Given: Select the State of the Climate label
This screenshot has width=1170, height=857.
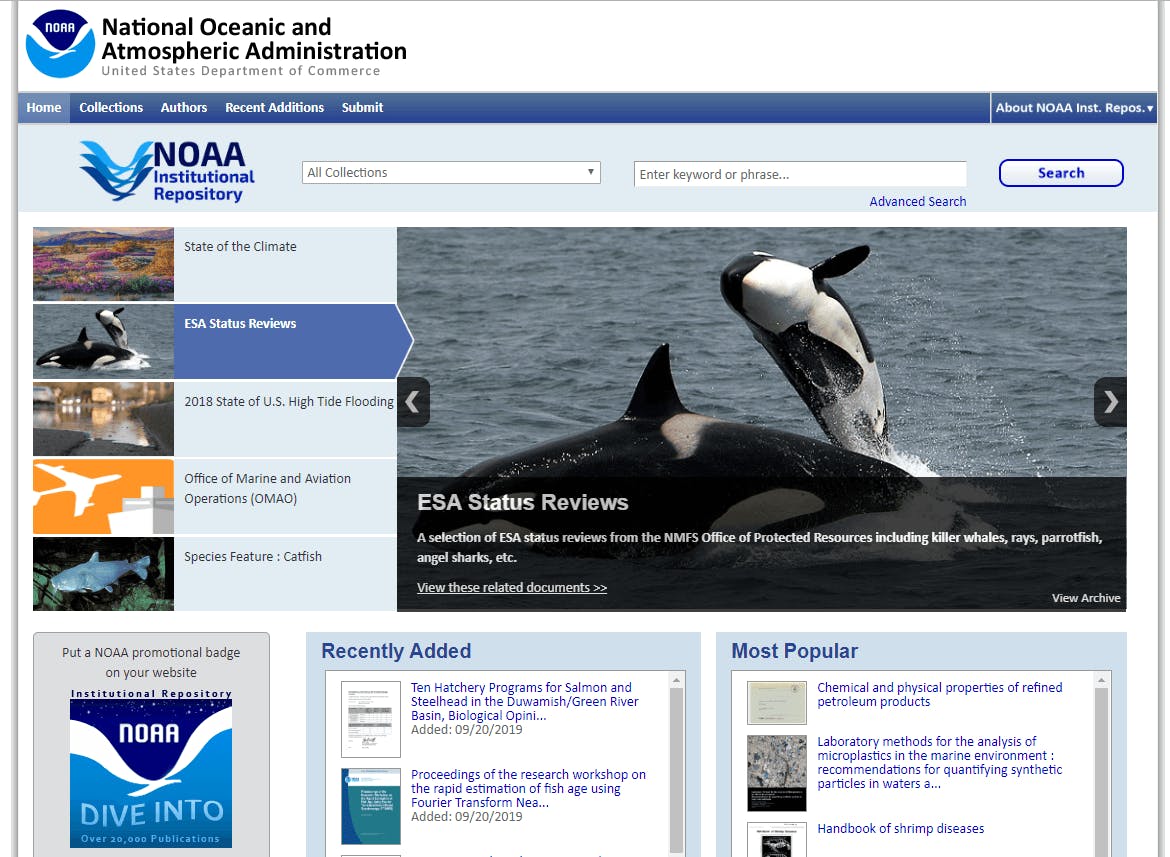Looking at the screenshot, I should click(240, 247).
